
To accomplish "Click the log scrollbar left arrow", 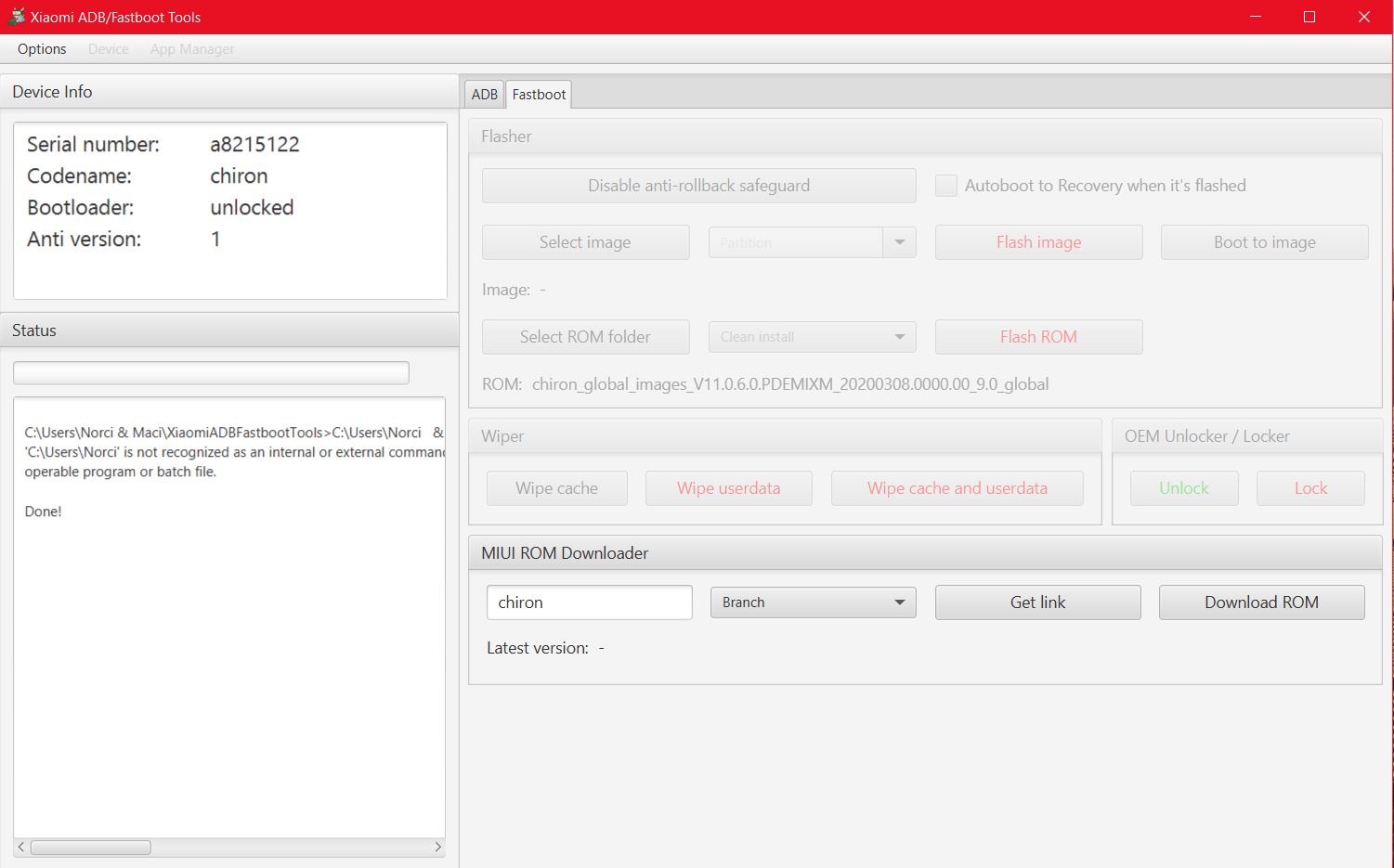I will (21, 848).
